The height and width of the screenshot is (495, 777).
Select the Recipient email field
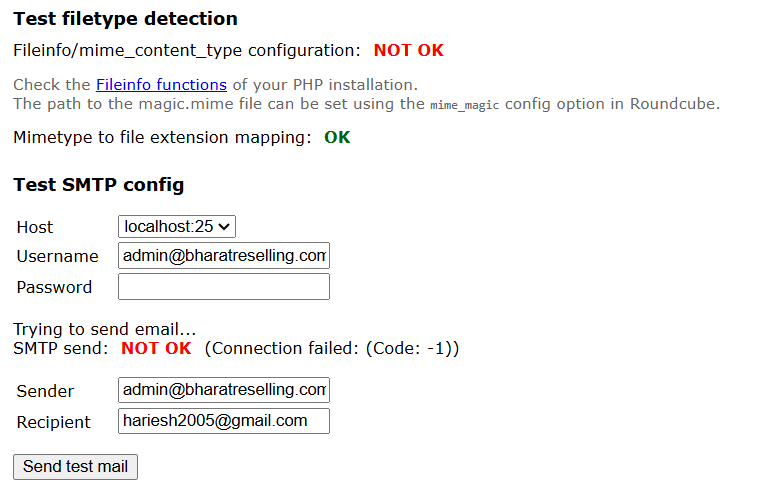click(x=223, y=421)
